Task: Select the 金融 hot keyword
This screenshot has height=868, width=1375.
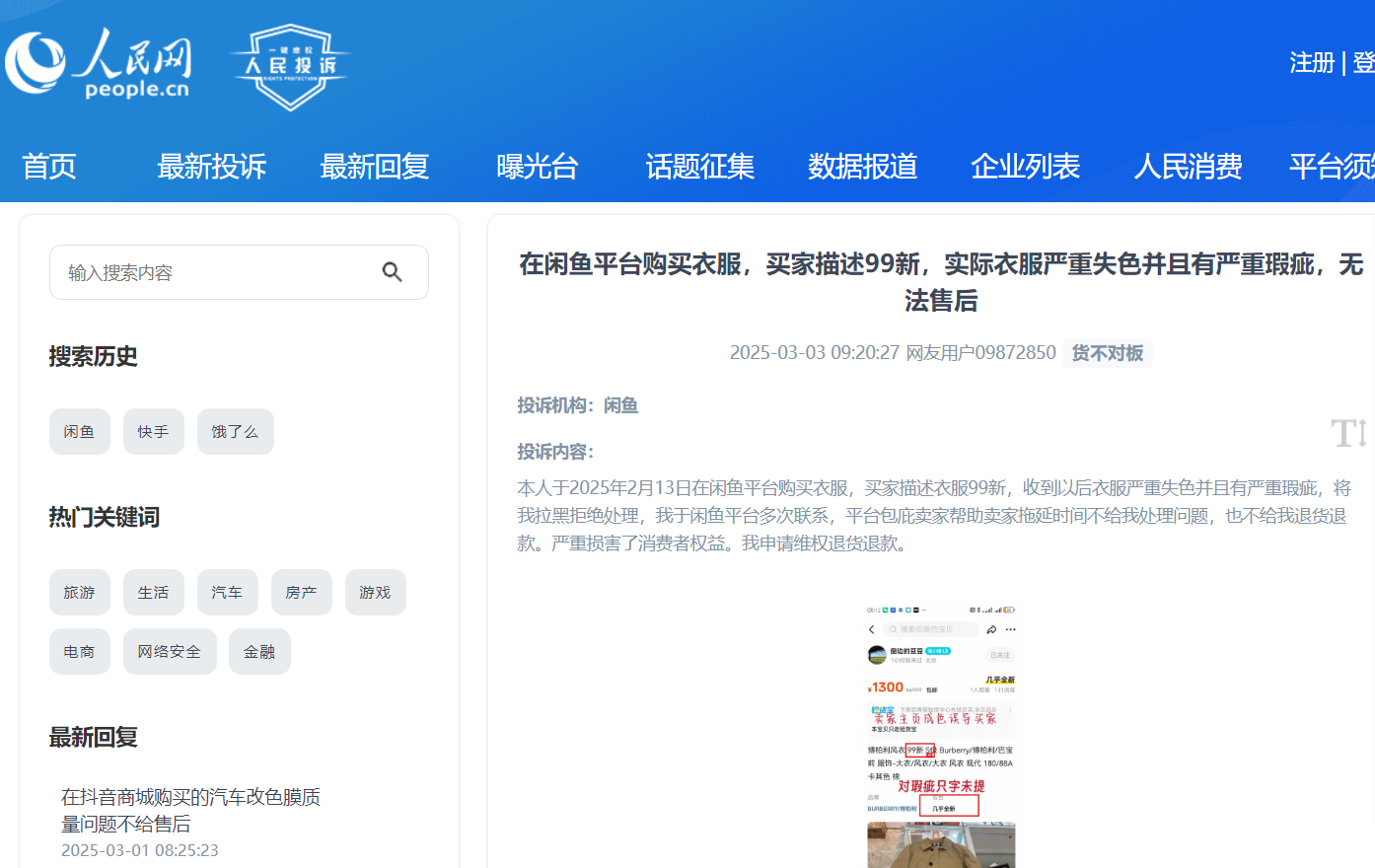Action: (259, 652)
